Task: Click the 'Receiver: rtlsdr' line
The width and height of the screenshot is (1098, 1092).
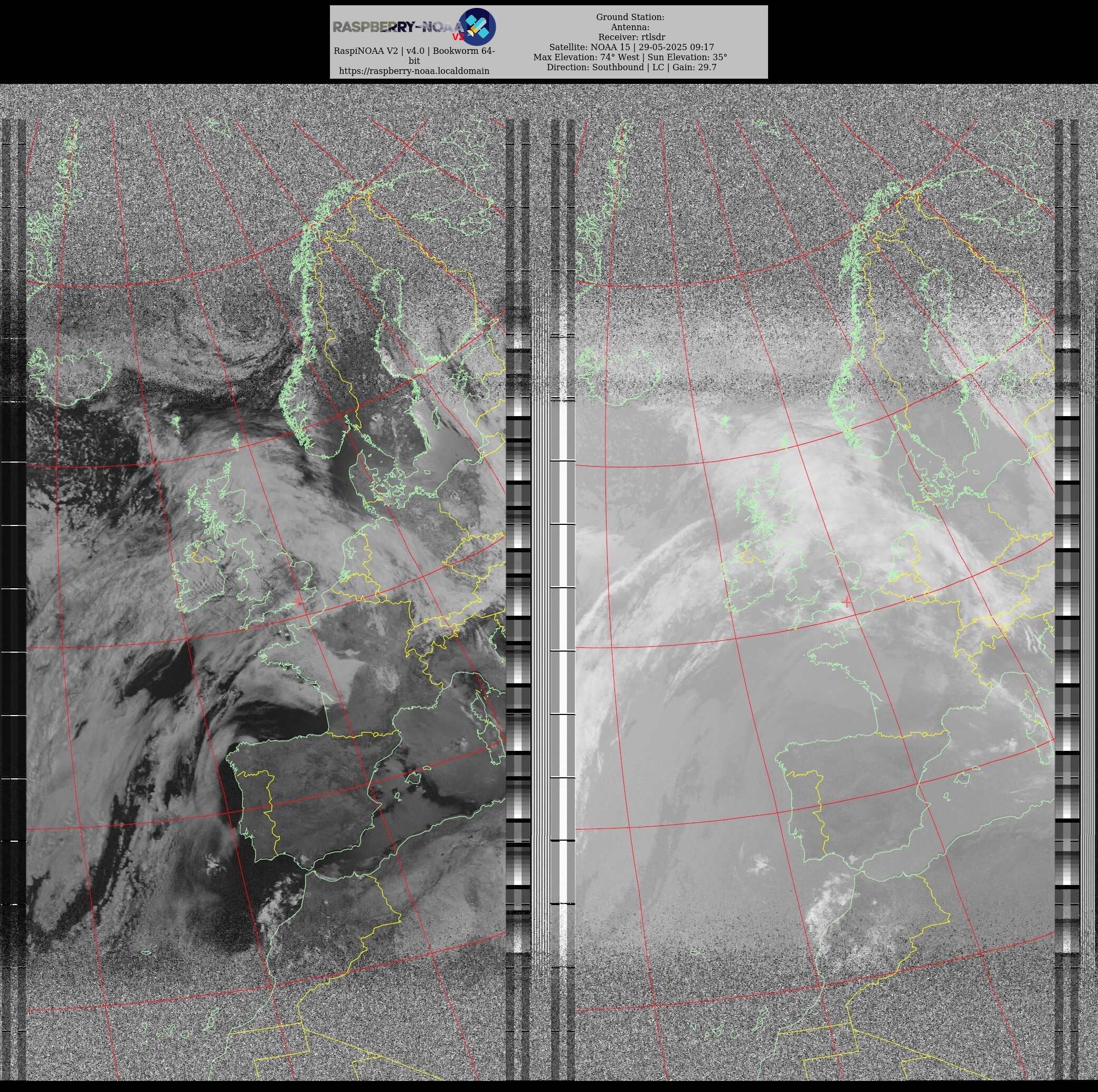Action: (630, 37)
